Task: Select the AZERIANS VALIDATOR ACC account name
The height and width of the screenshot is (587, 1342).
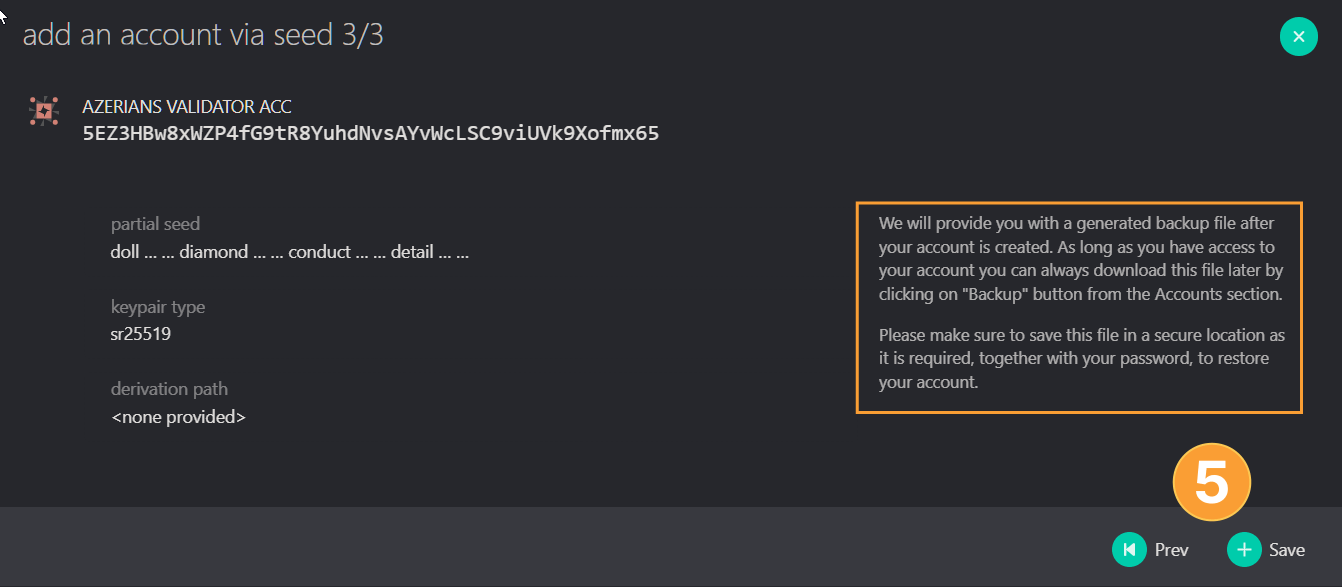Action: pyautogui.click(x=187, y=106)
